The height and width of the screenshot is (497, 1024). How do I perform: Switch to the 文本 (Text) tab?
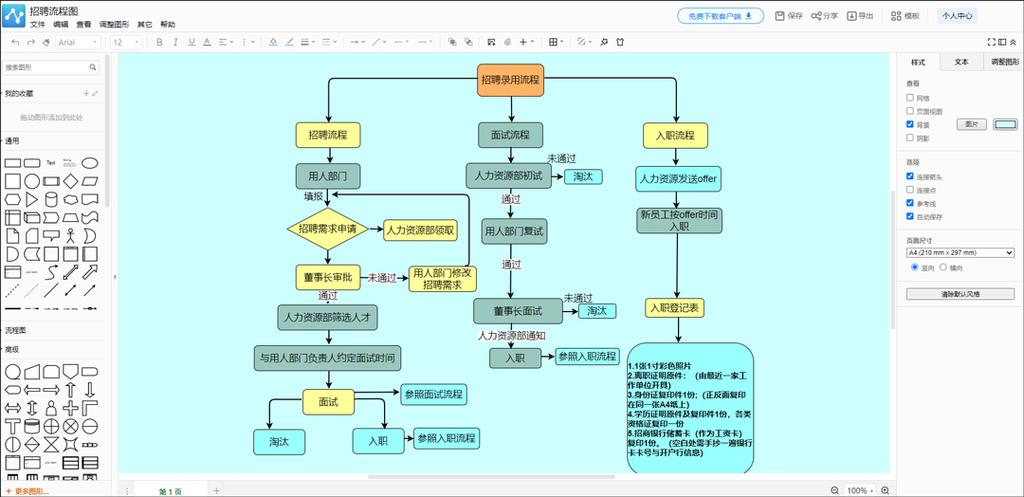tap(961, 62)
